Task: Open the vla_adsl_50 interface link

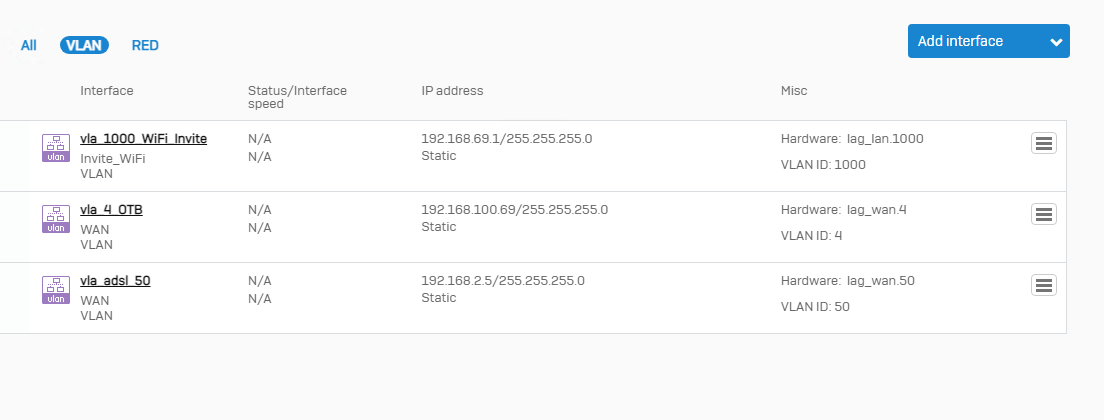Action: pos(115,281)
